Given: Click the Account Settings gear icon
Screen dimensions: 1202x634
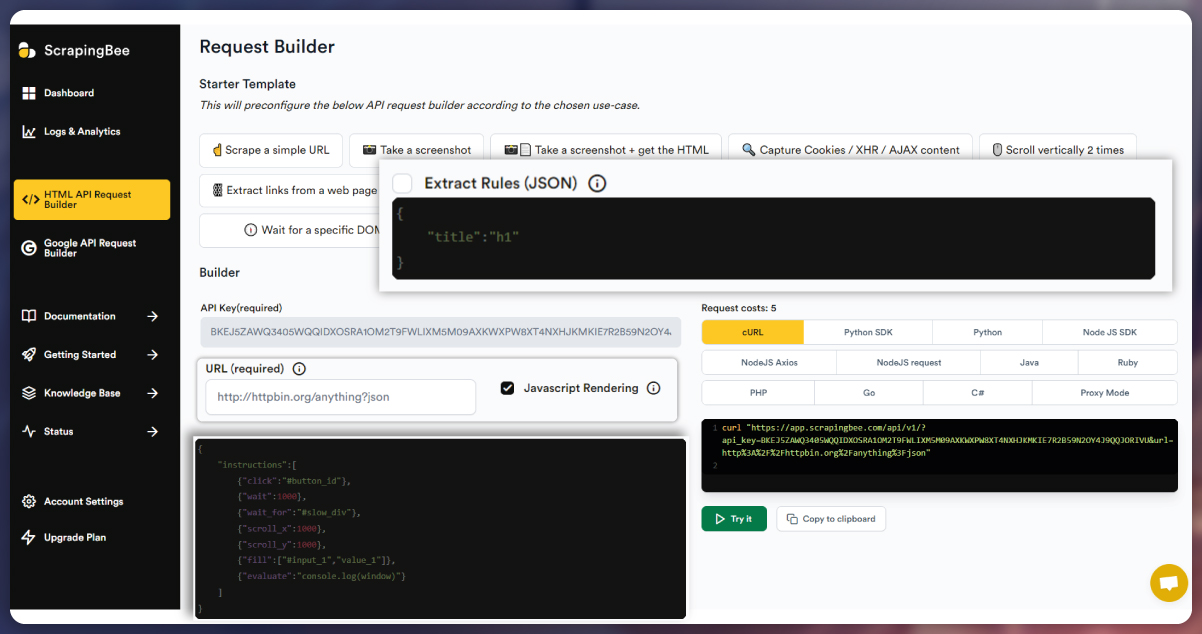Looking at the screenshot, I should coord(29,502).
